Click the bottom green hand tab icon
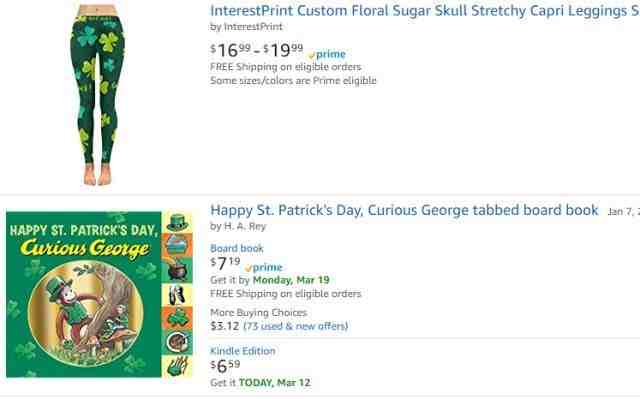 point(178,366)
